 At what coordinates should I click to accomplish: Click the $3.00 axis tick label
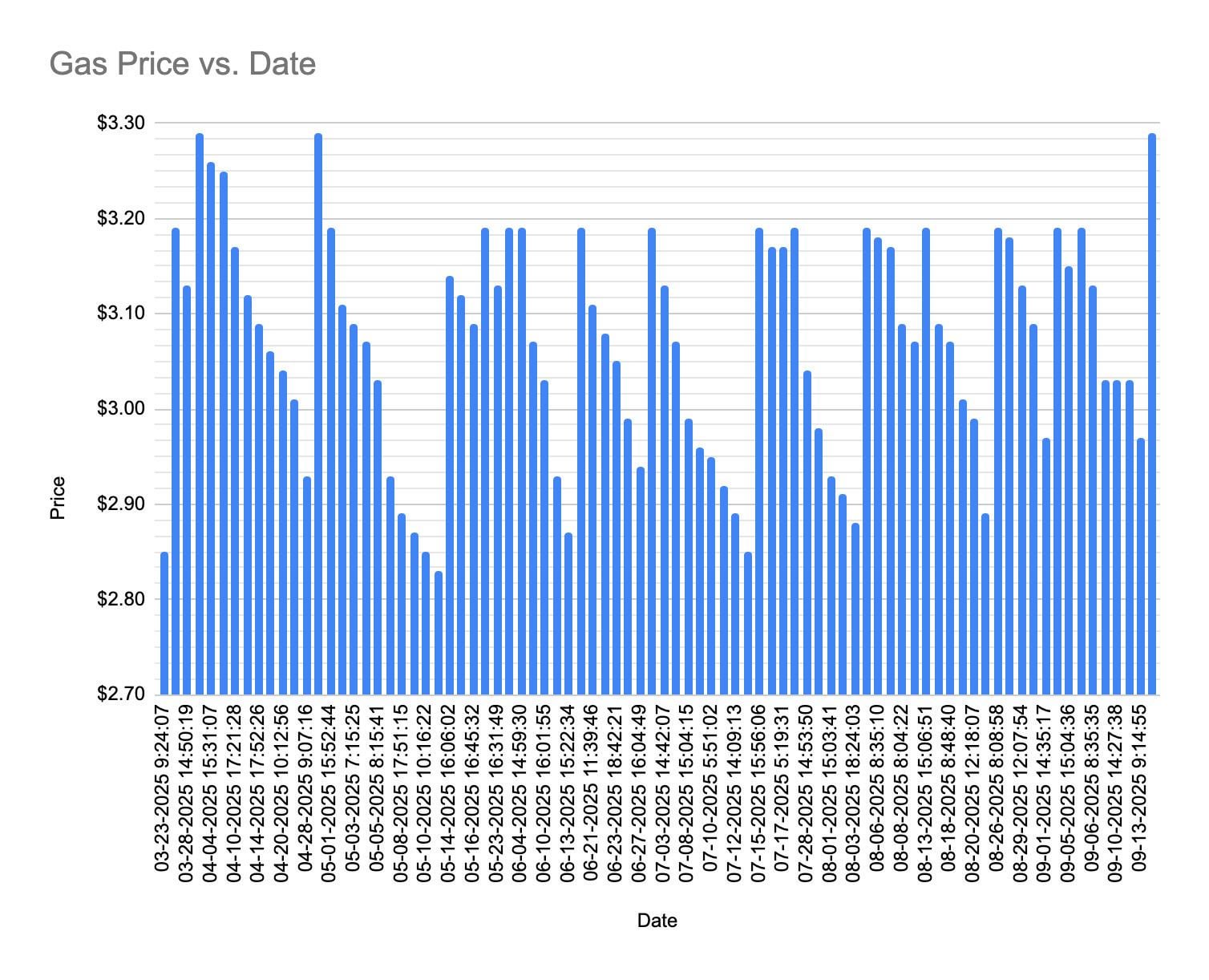[x=120, y=409]
